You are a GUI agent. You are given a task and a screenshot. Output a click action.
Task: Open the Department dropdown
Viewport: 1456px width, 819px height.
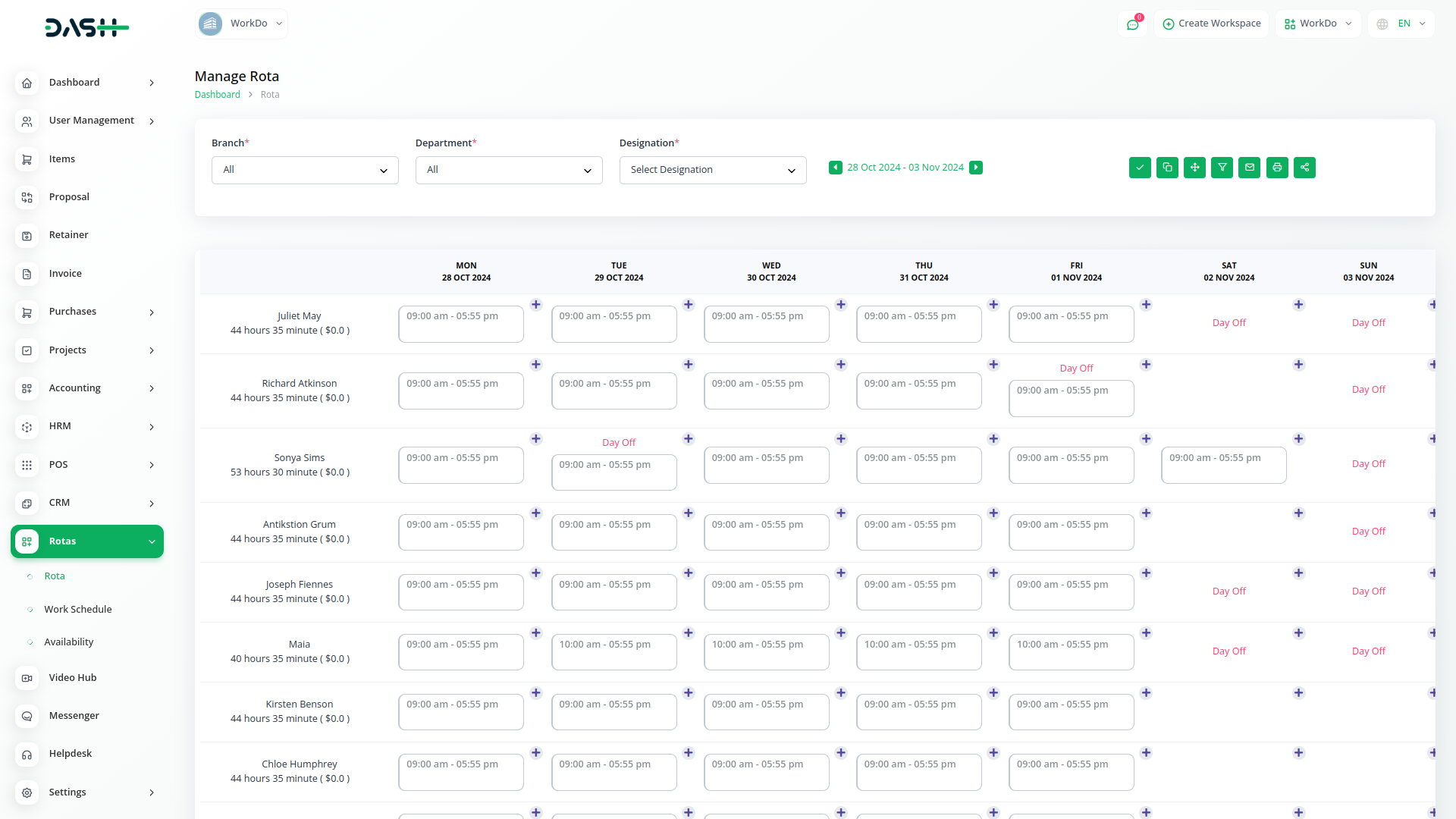(509, 170)
